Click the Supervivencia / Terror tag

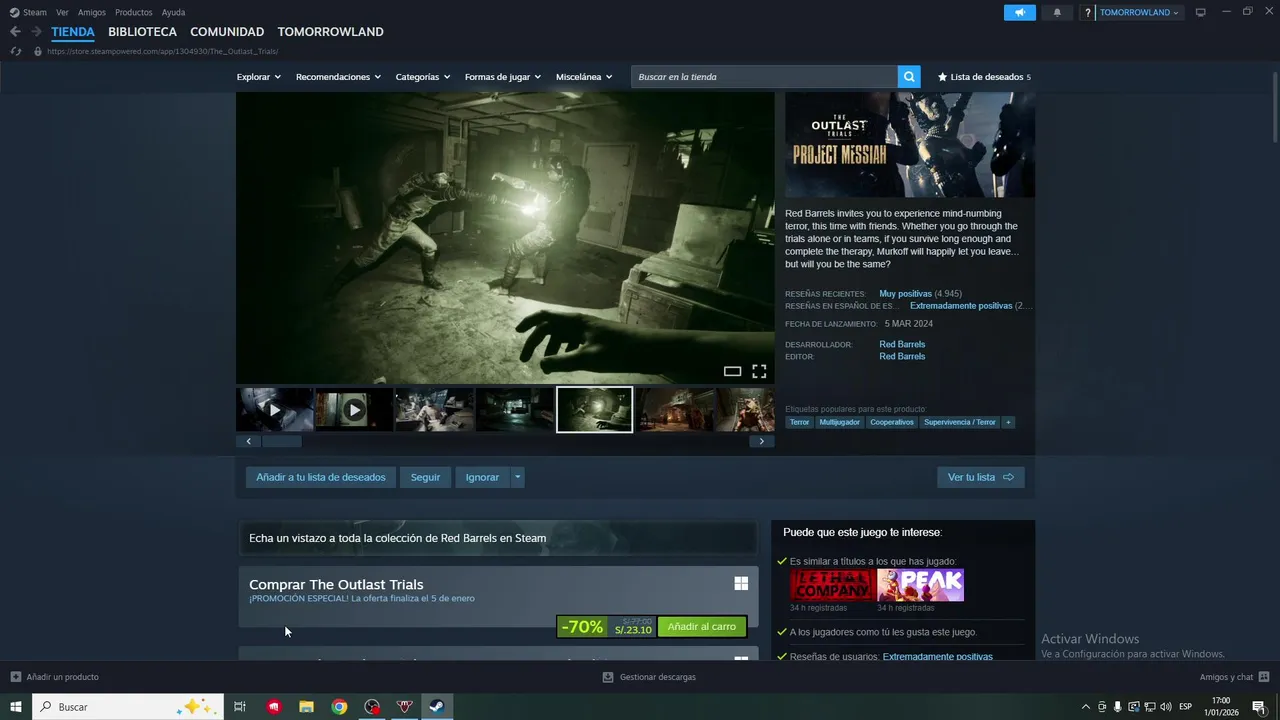coord(960,422)
